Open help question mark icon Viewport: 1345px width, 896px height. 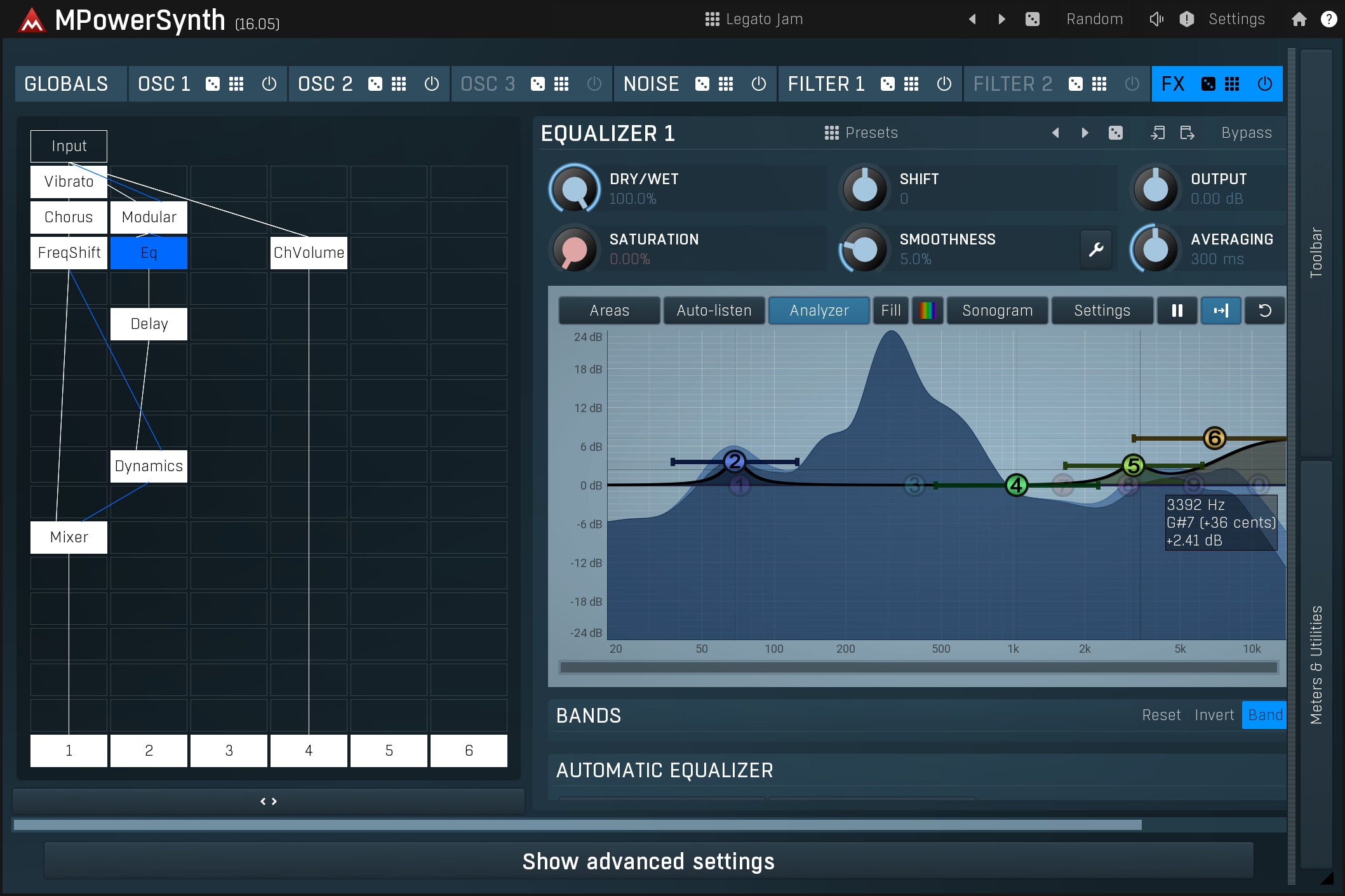tap(1328, 19)
